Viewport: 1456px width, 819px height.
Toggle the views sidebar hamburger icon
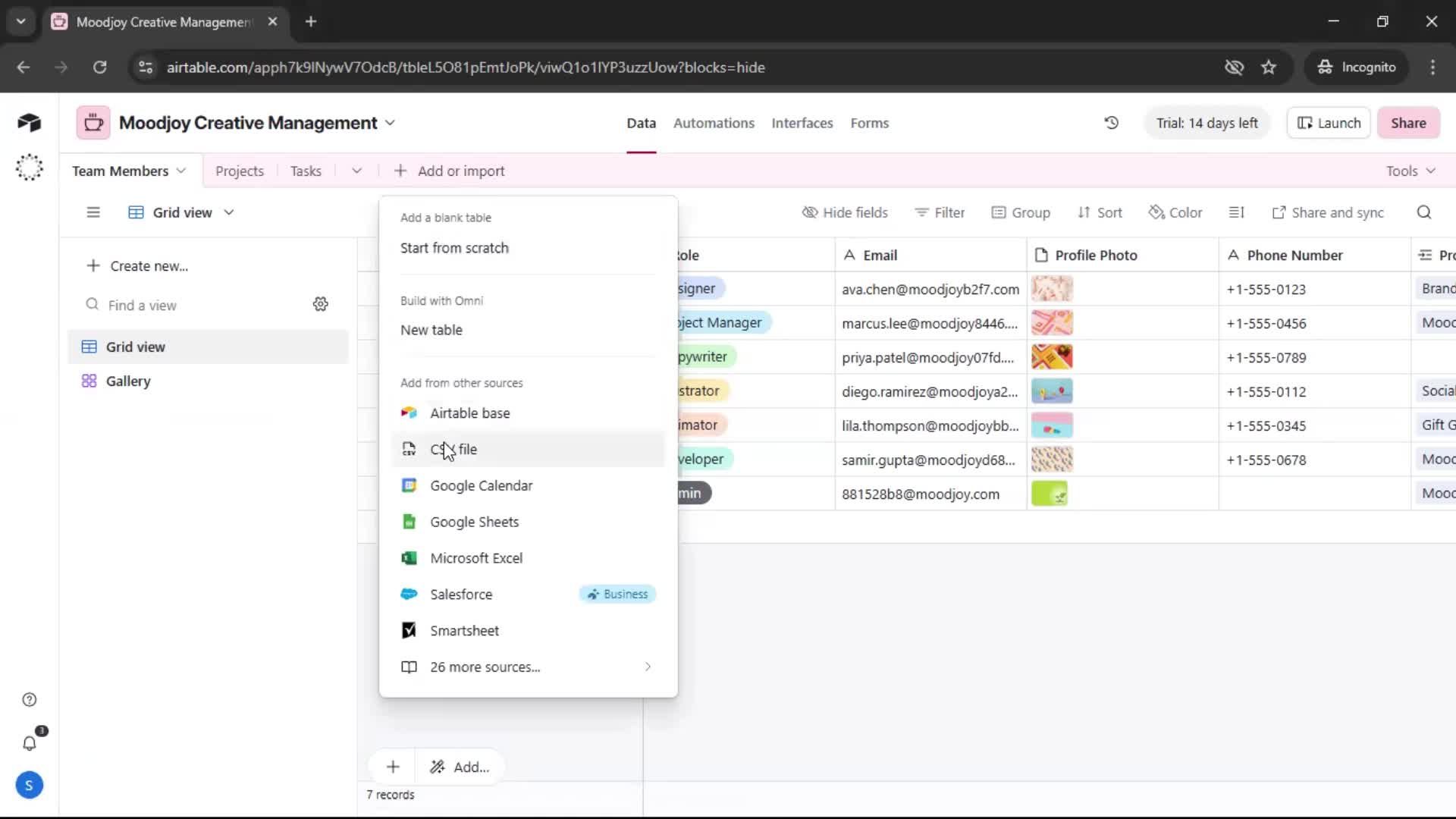[x=93, y=212]
